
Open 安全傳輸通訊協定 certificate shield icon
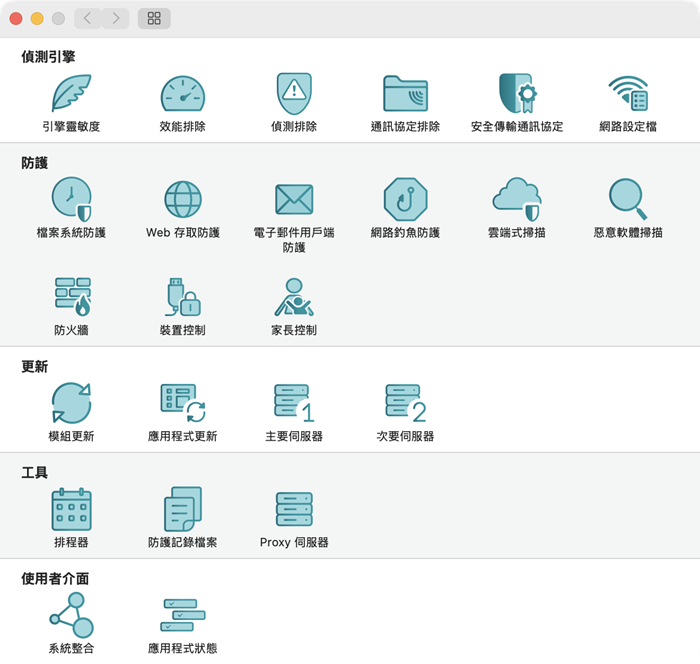coord(517,93)
